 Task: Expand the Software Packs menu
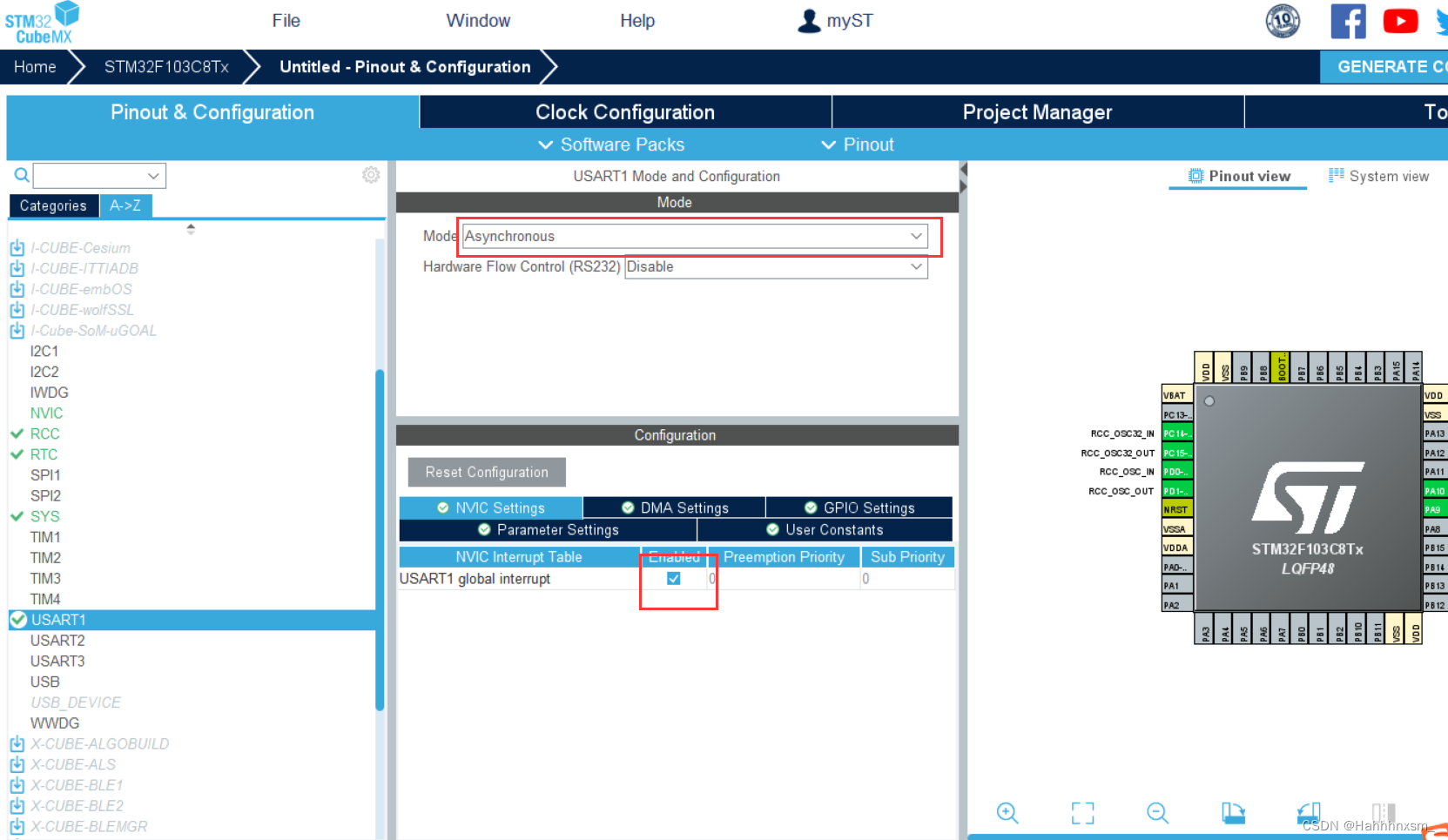(x=611, y=144)
